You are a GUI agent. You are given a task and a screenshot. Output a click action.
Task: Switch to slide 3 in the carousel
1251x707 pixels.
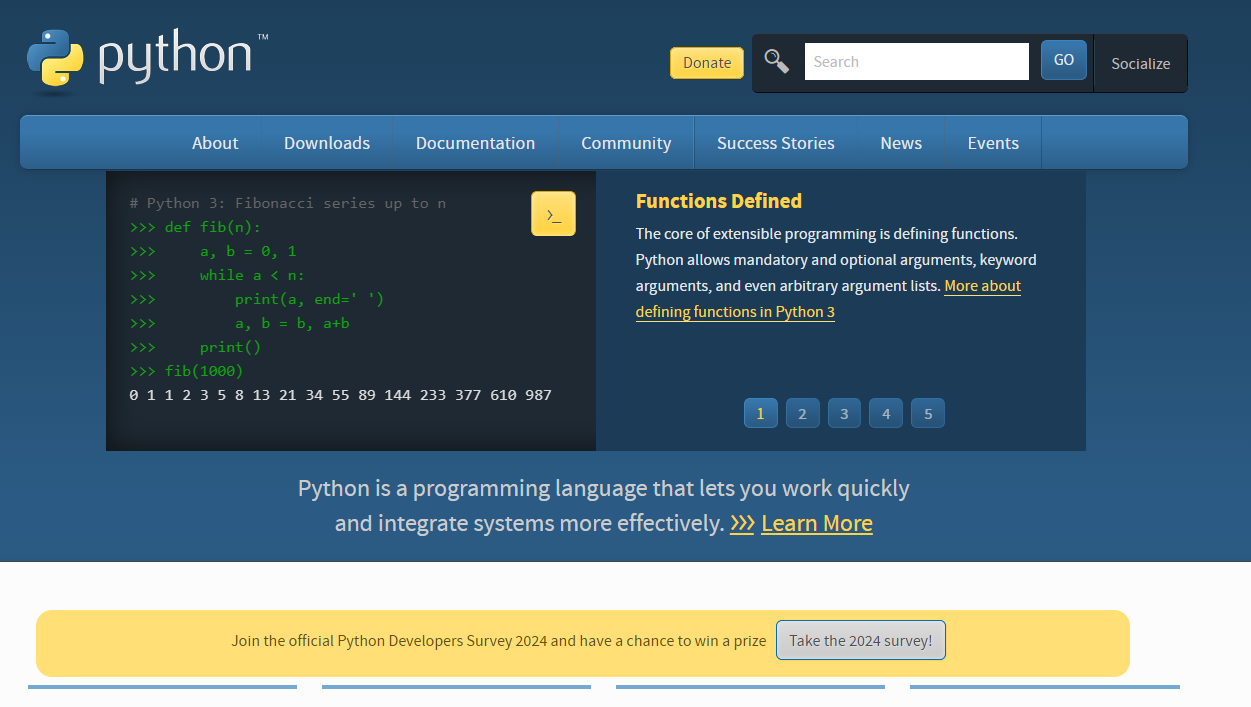844,413
